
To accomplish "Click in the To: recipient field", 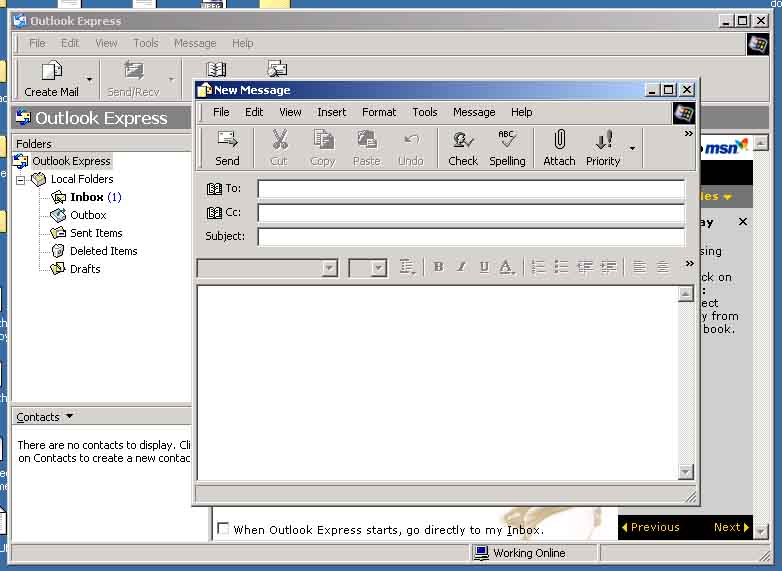I will [x=471, y=190].
